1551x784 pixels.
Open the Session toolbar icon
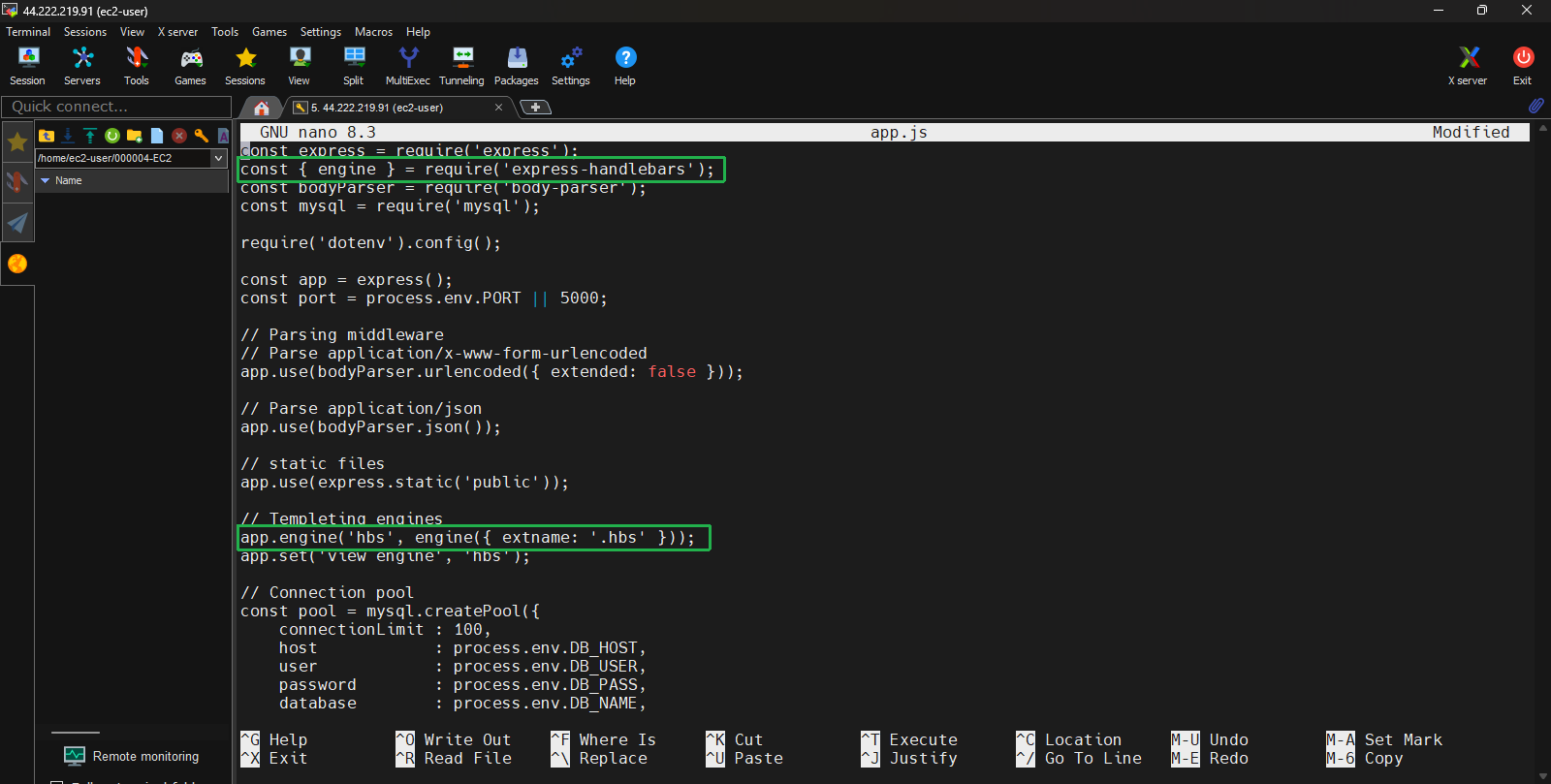28,66
